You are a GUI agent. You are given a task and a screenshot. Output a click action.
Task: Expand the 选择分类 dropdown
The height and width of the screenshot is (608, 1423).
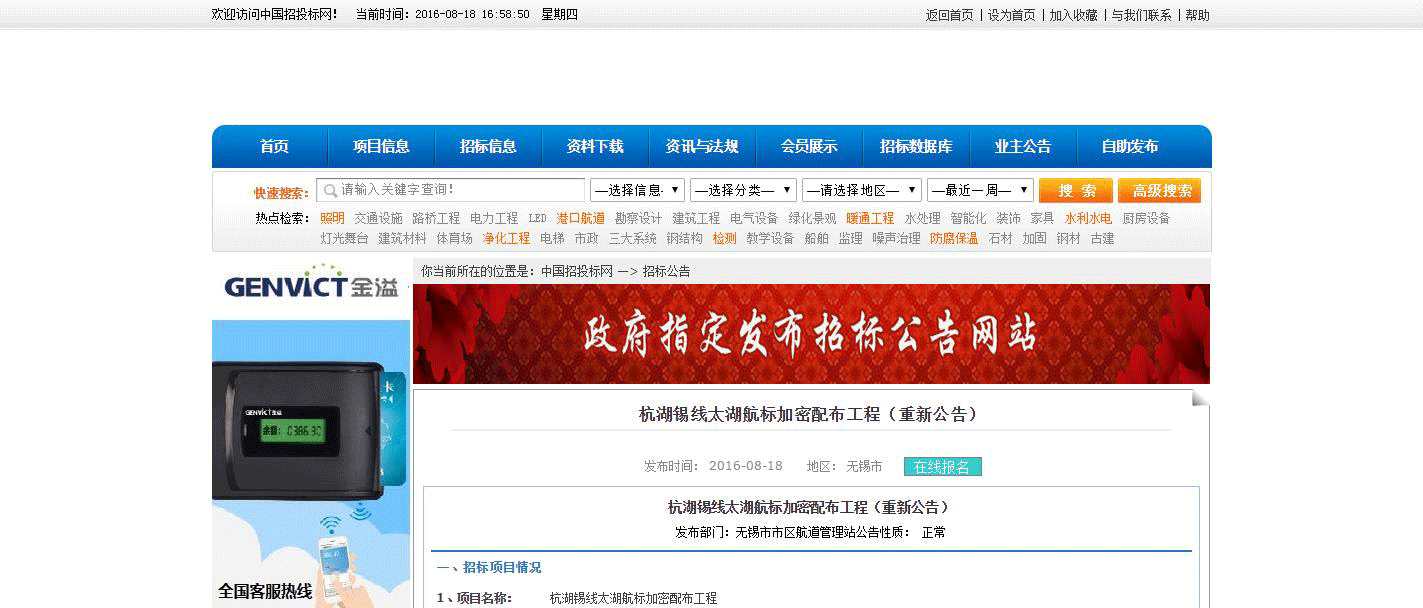(x=743, y=190)
